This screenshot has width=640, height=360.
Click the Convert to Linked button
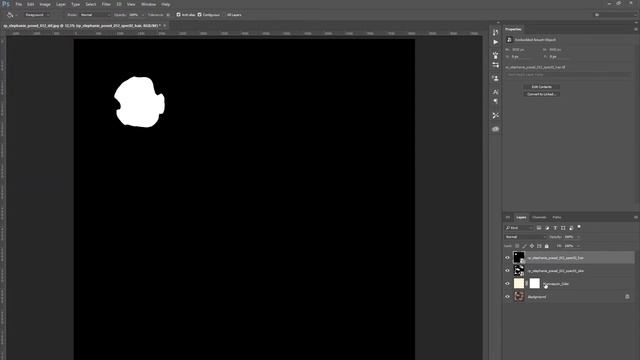(542, 94)
